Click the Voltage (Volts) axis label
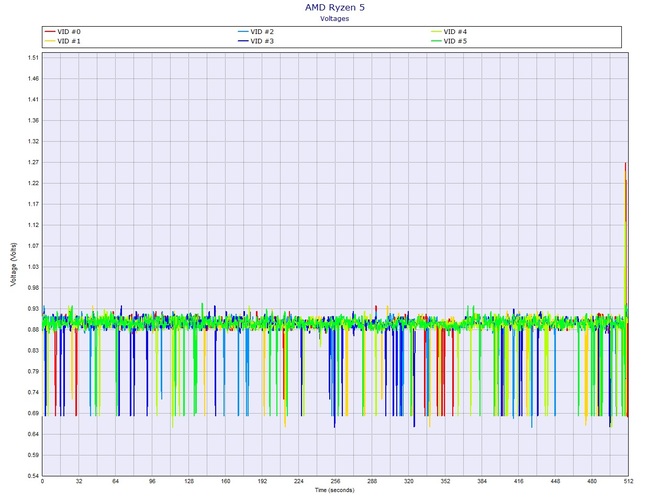The height and width of the screenshot is (502, 670). coord(14,264)
